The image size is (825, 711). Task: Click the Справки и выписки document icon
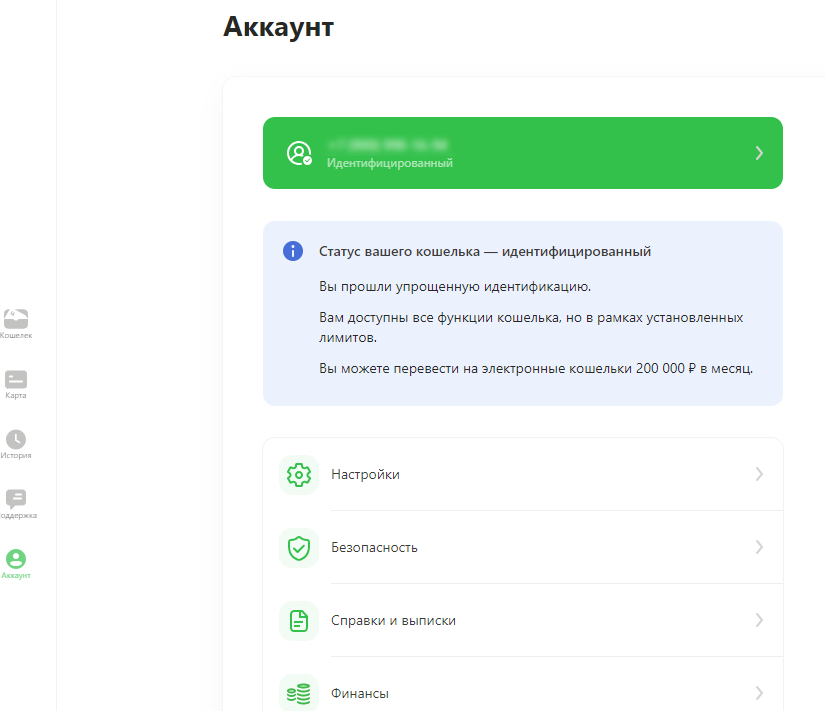(x=299, y=621)
